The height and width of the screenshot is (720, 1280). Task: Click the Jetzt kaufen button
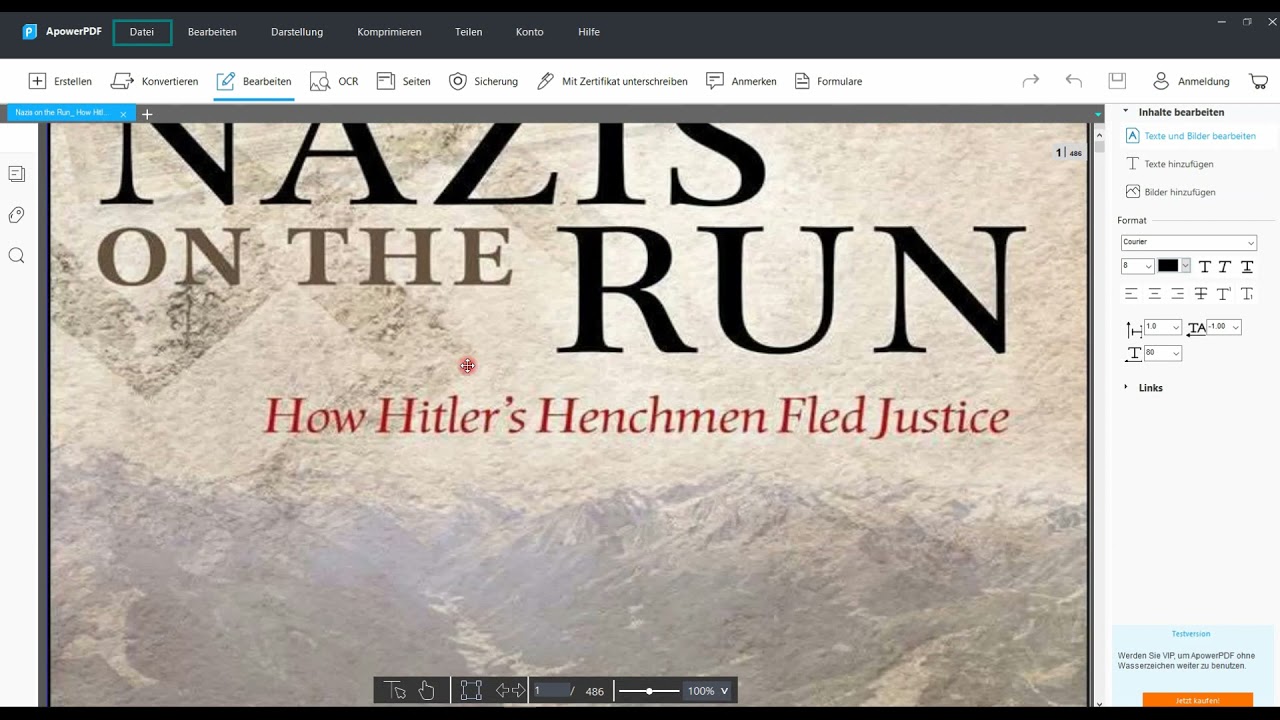point(1197,700)
